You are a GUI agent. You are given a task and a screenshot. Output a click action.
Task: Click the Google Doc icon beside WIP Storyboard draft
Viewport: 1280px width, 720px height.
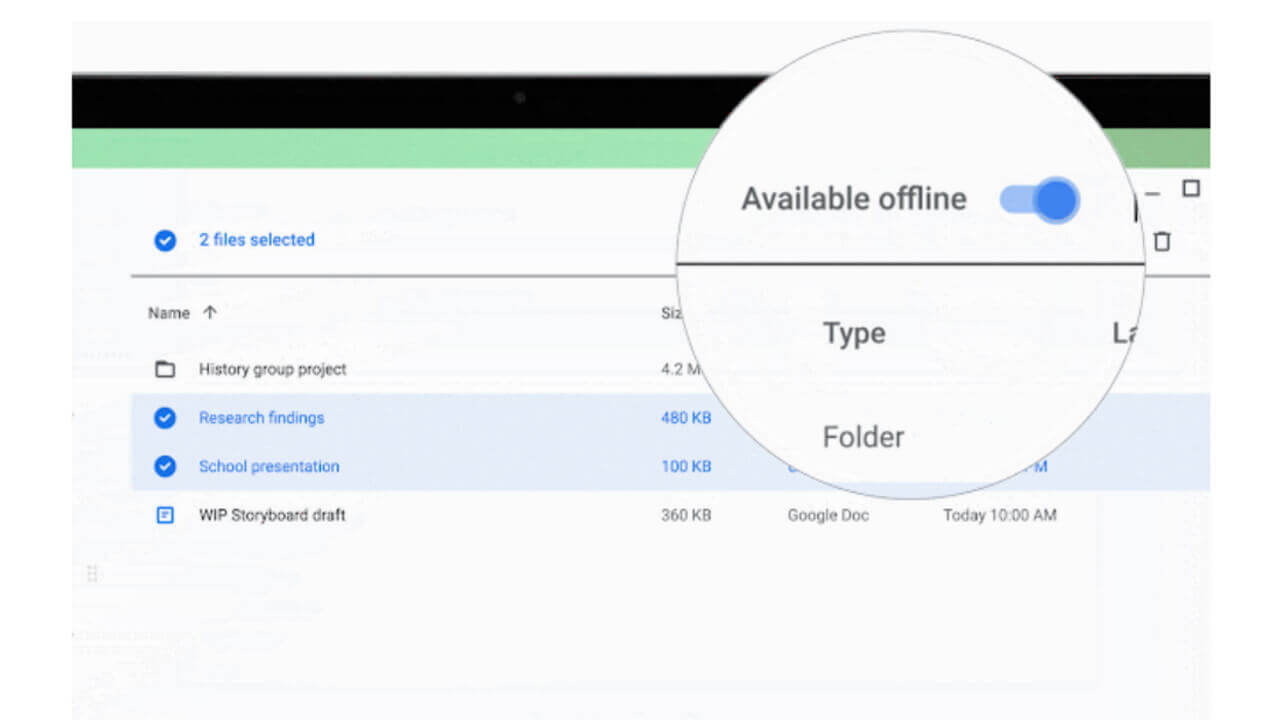[x=165, y=515]
